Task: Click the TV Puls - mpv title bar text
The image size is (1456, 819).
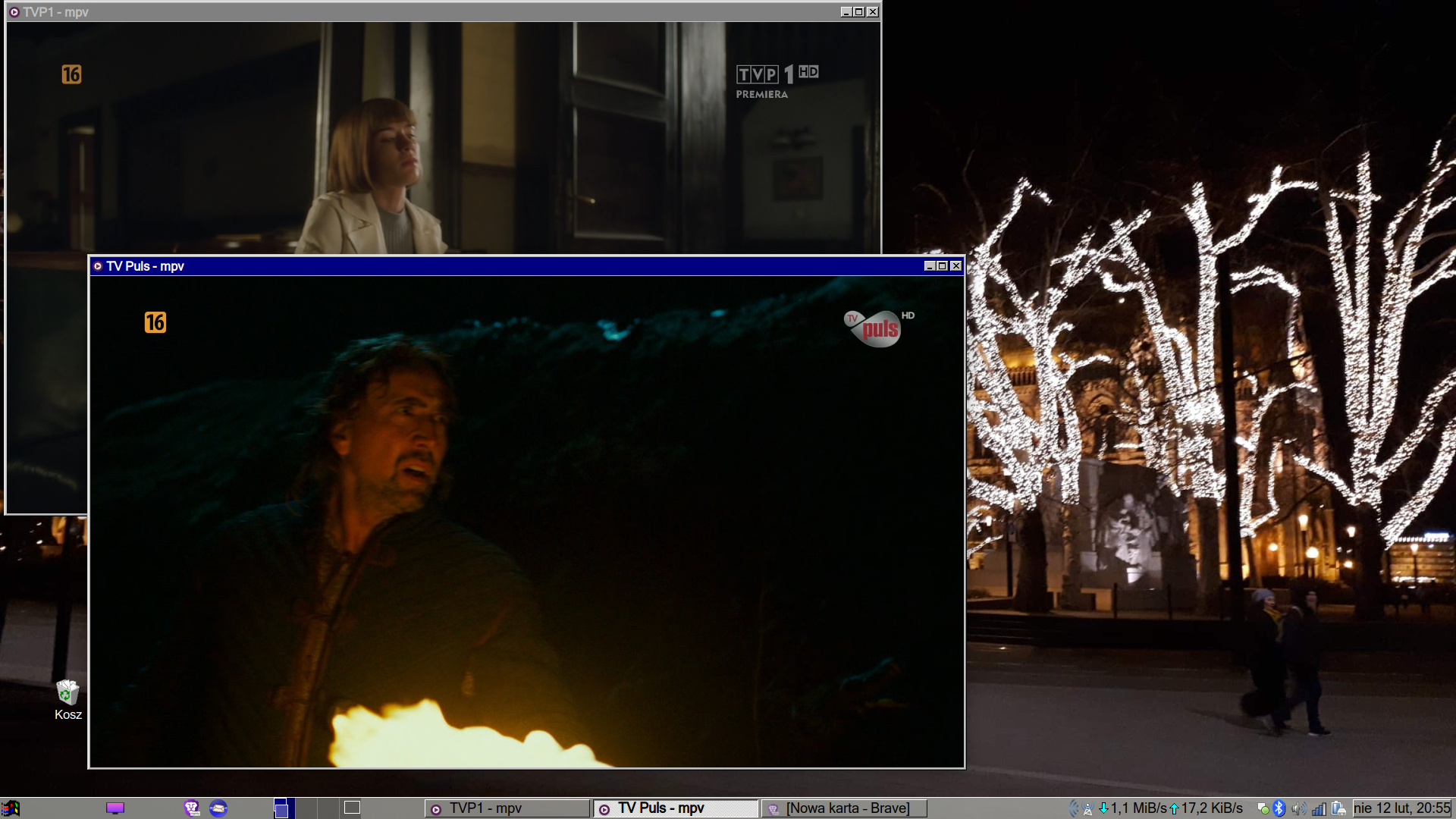Action: 145,266
